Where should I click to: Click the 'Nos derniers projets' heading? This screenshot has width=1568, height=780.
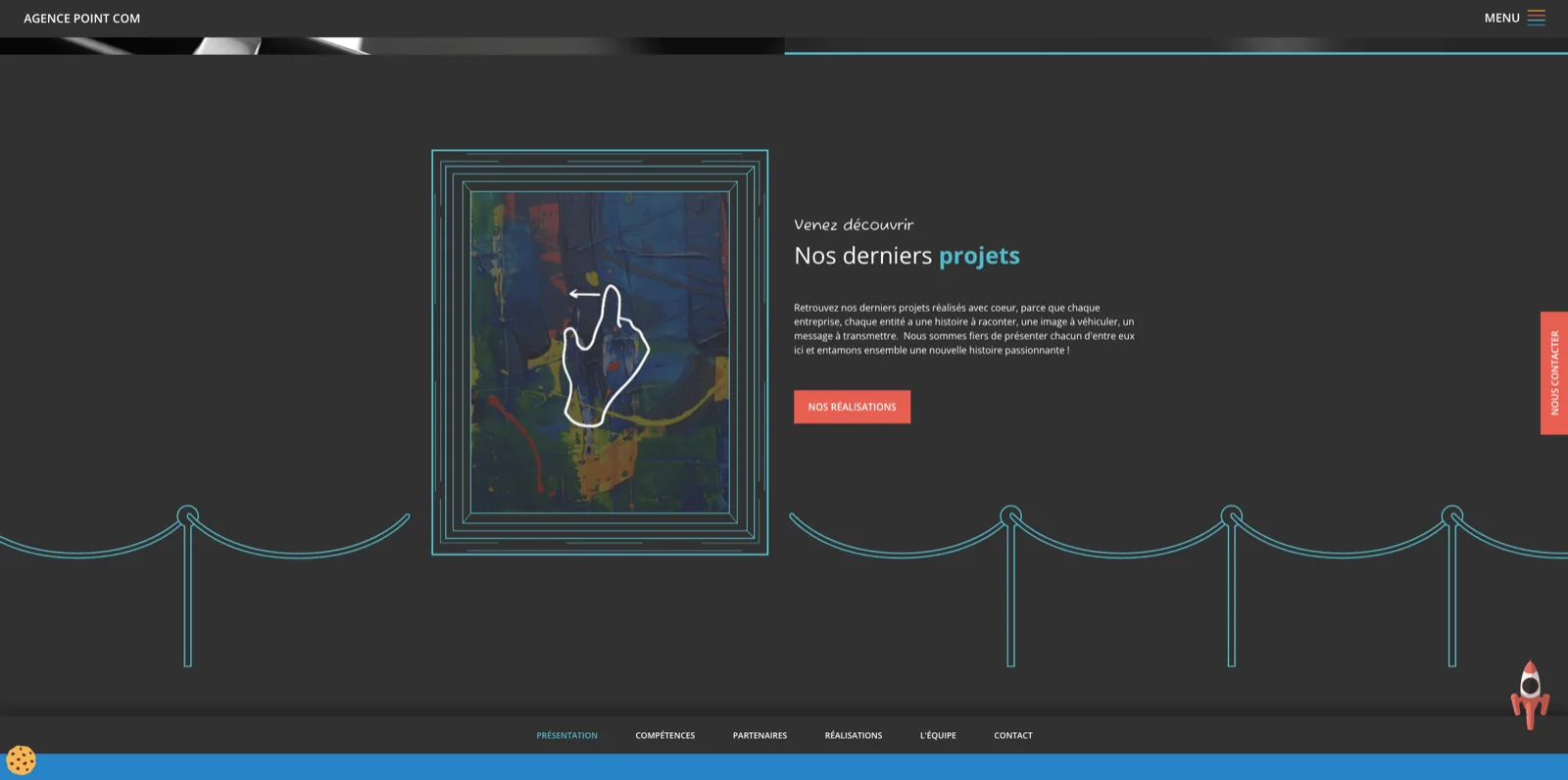pos(906,256)
